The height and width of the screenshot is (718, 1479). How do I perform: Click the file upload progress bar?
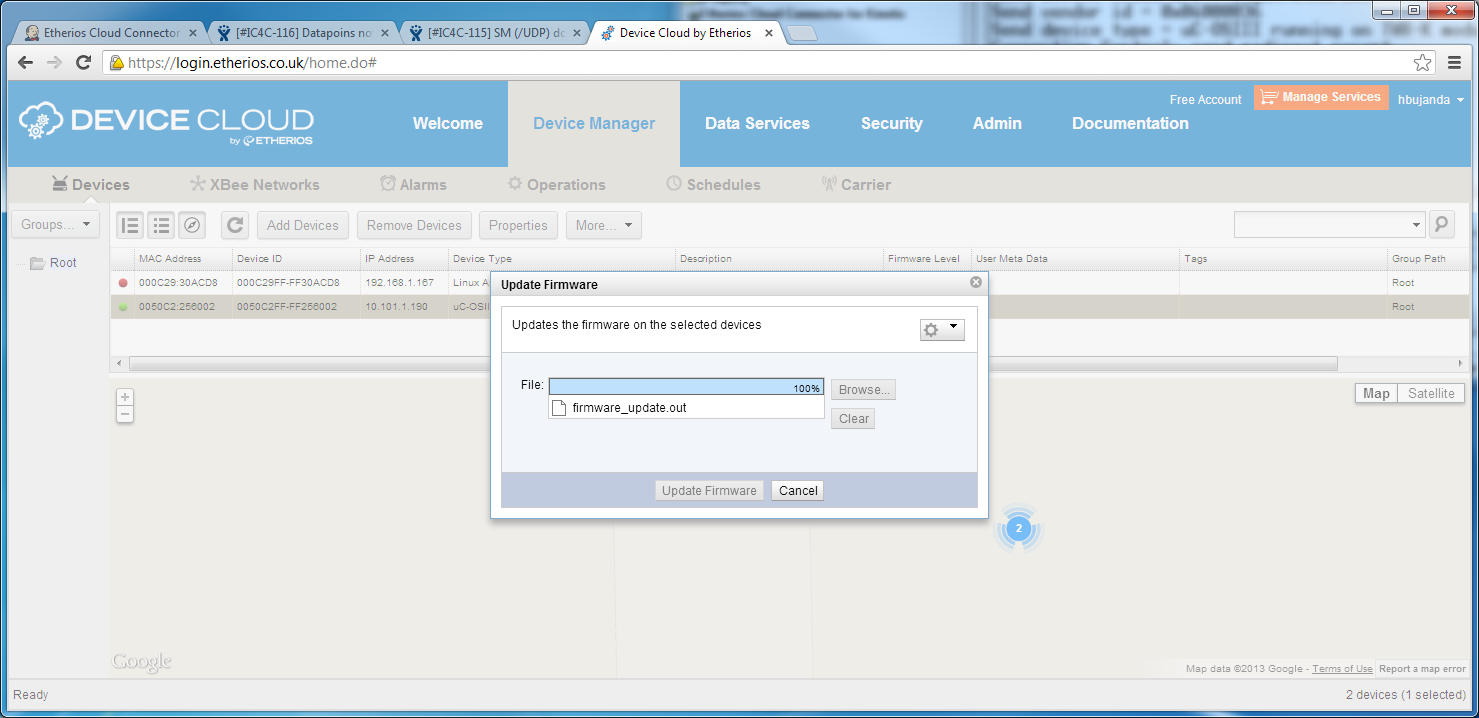coord(686,387)
